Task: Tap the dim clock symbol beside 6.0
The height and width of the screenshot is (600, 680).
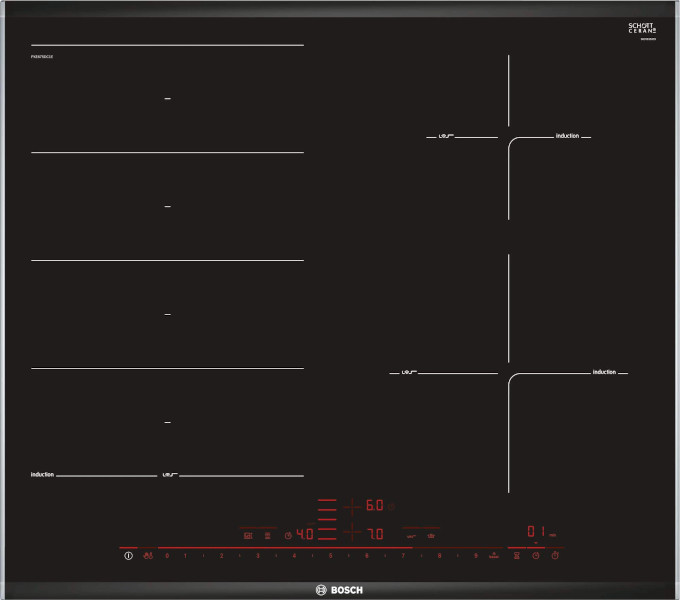Action: tap(391, 506)
